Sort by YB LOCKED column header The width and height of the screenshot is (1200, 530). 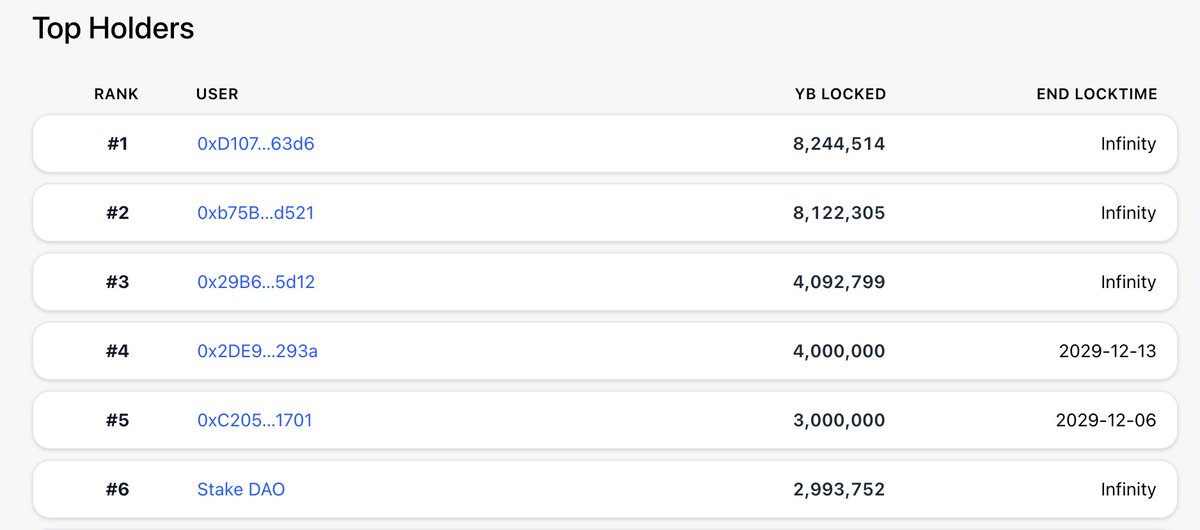click(840, 94)
